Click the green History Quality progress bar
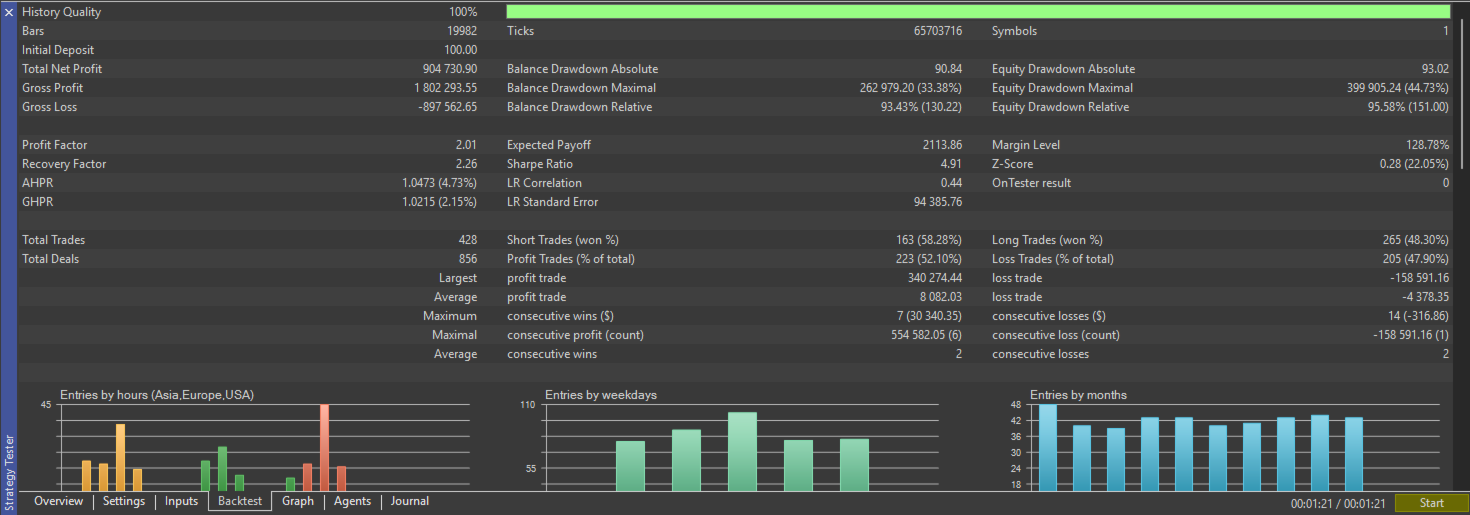1470x515 pixels. click(977, 12)
